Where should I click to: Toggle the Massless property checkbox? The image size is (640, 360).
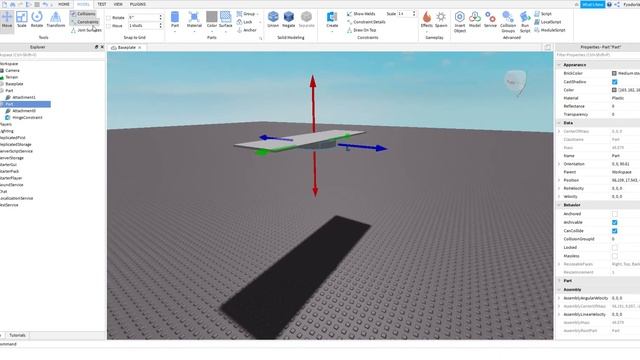pos(614,256)
